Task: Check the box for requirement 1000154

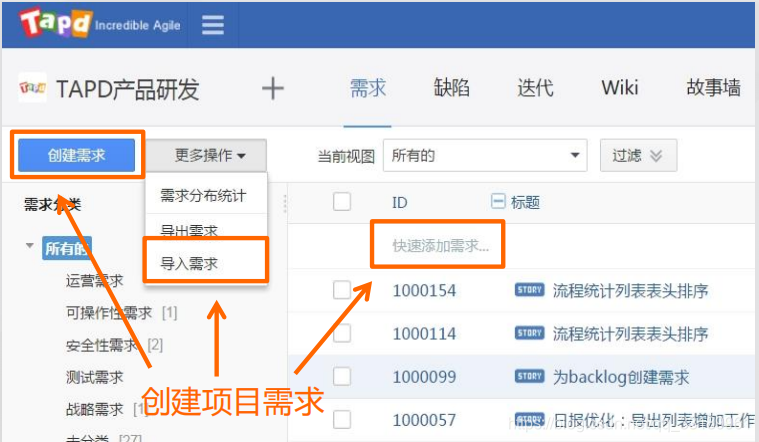Action: click(342, 290)
